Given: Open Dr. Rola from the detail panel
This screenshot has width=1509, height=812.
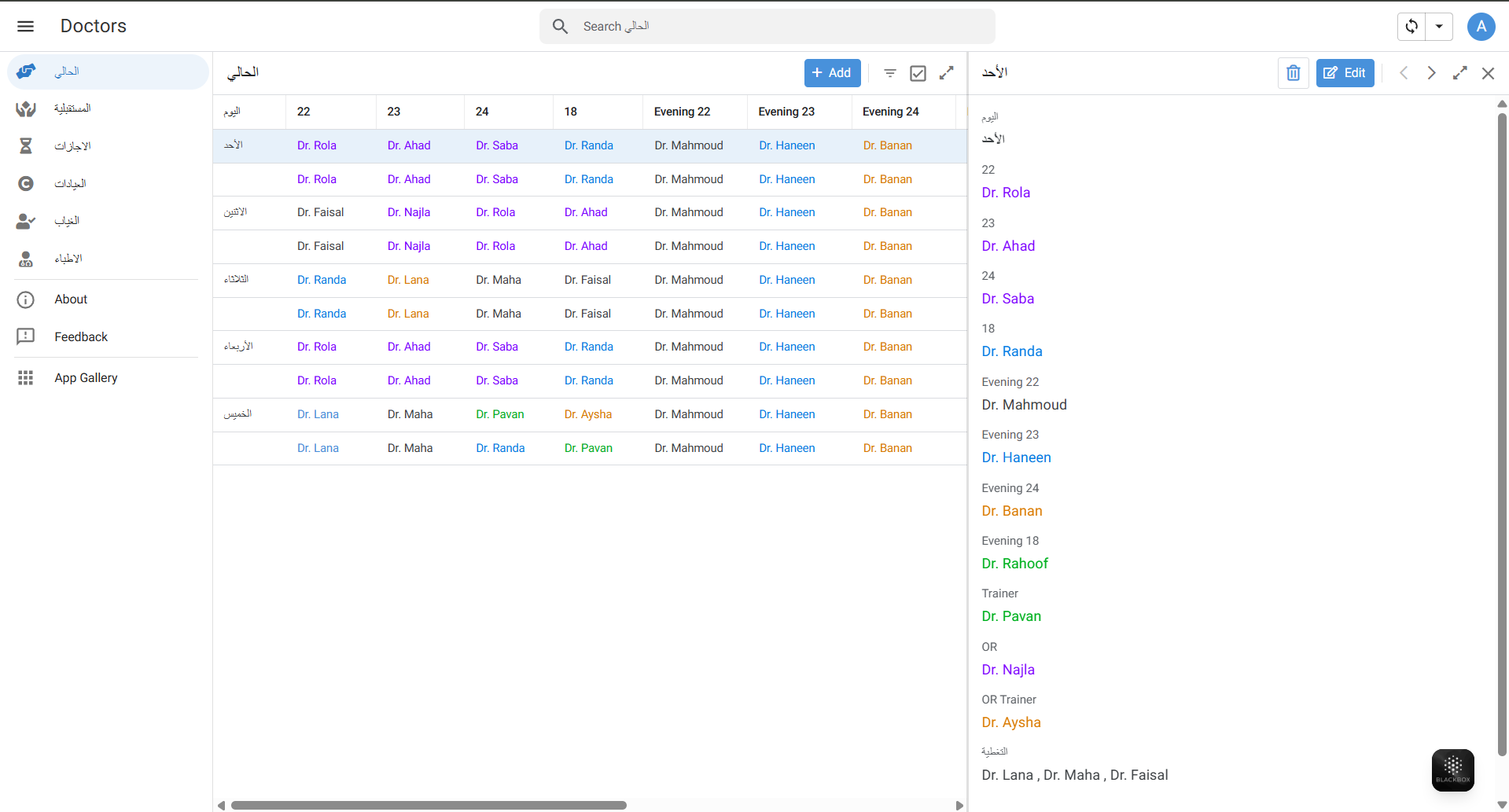Looking at the screenshot, I should tap(1006, 193).
